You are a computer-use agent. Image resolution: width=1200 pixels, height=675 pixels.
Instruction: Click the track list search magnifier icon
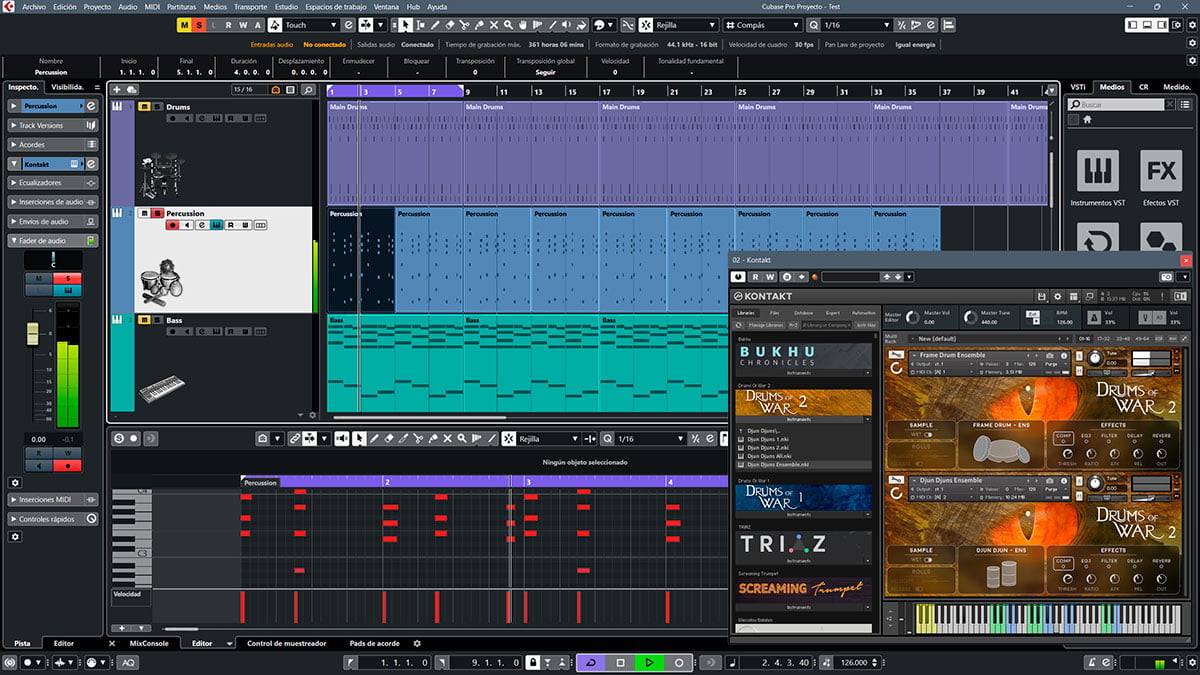[308, 90]
